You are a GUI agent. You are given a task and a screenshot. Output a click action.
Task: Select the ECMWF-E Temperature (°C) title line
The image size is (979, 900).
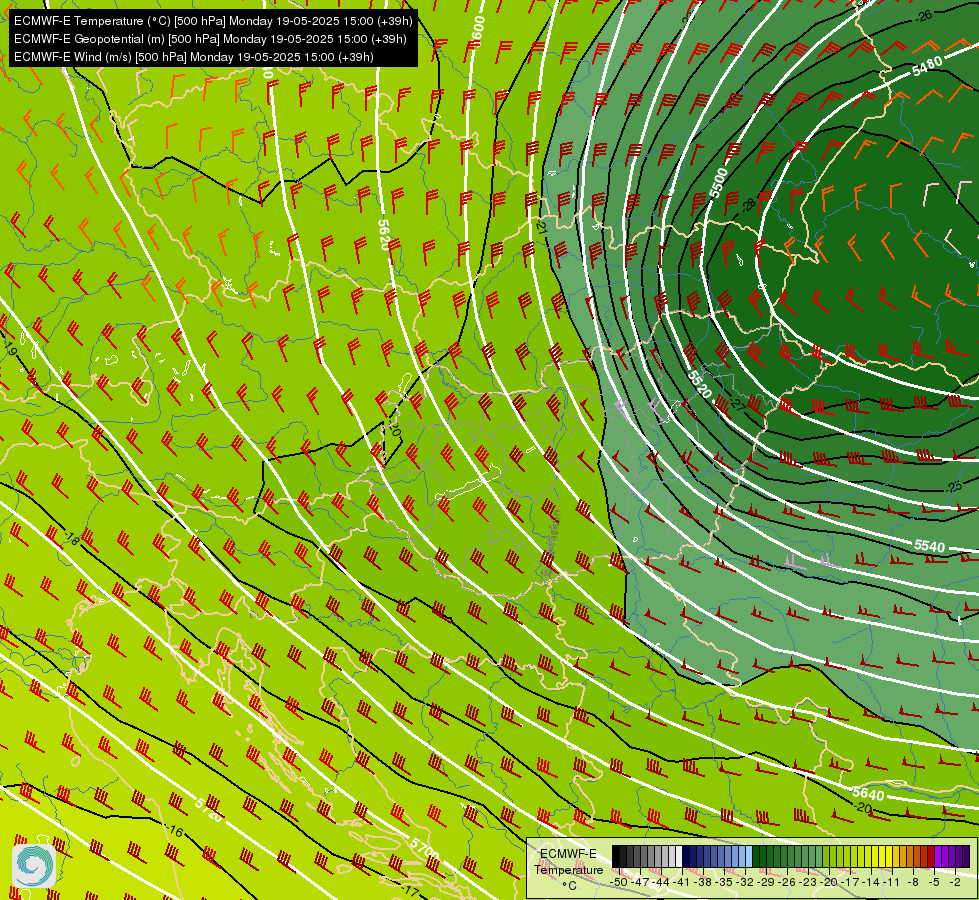pos(213,21)
